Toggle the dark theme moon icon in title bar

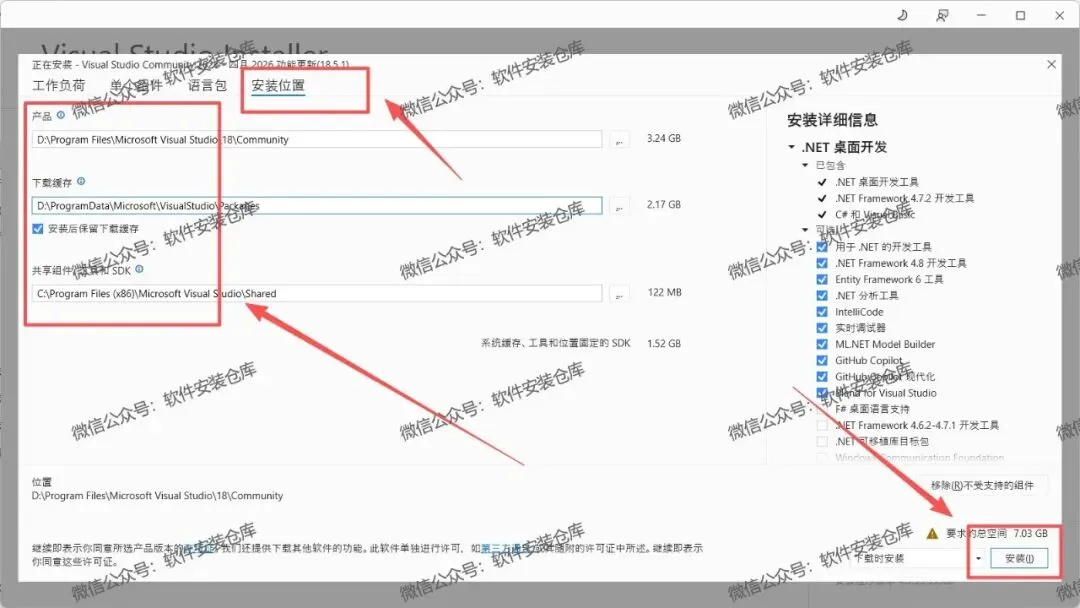(x=902, y=15)
